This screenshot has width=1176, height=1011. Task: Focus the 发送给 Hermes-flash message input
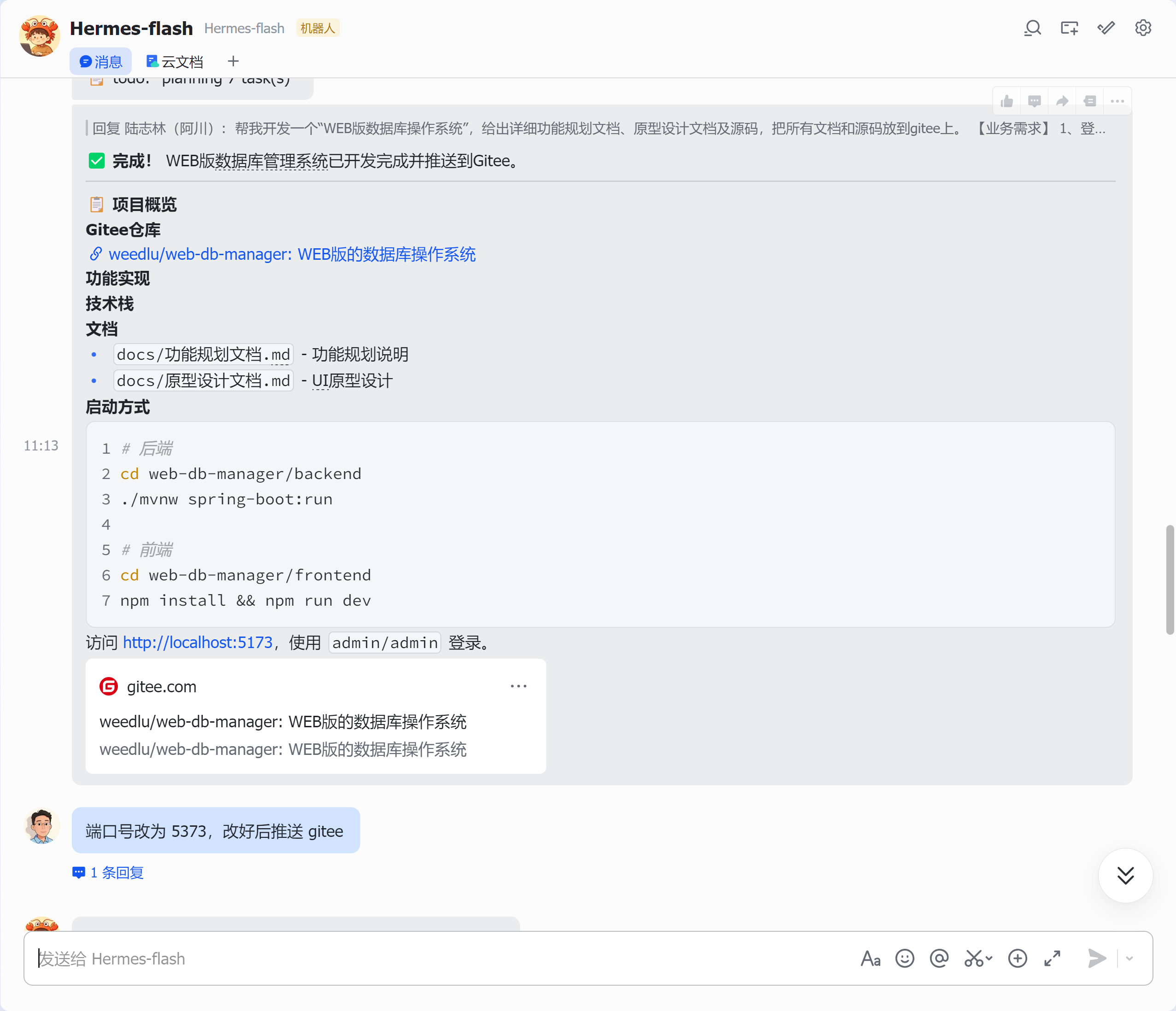pos(443,959)
